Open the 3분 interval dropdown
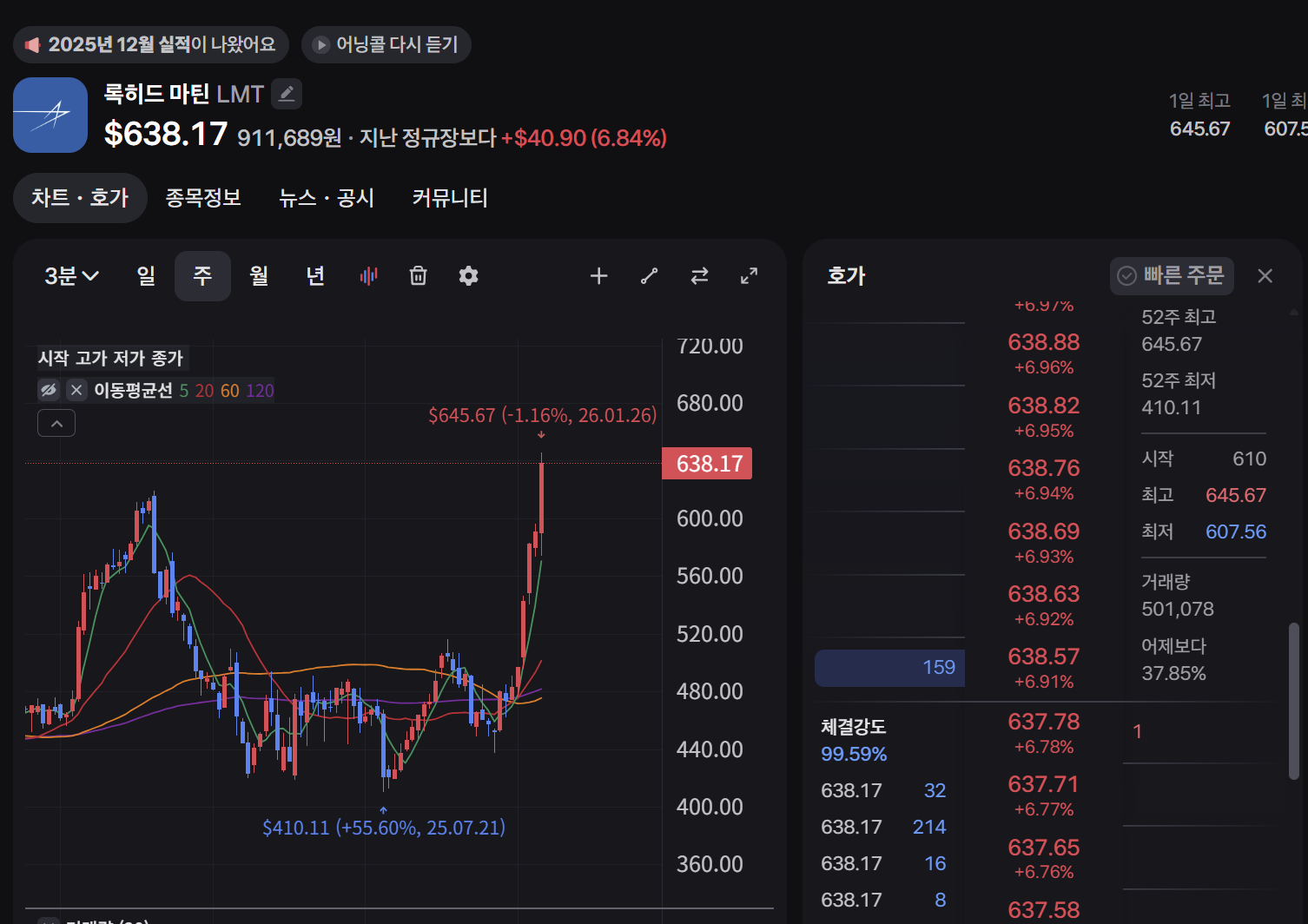 click(x=71, y=276)
